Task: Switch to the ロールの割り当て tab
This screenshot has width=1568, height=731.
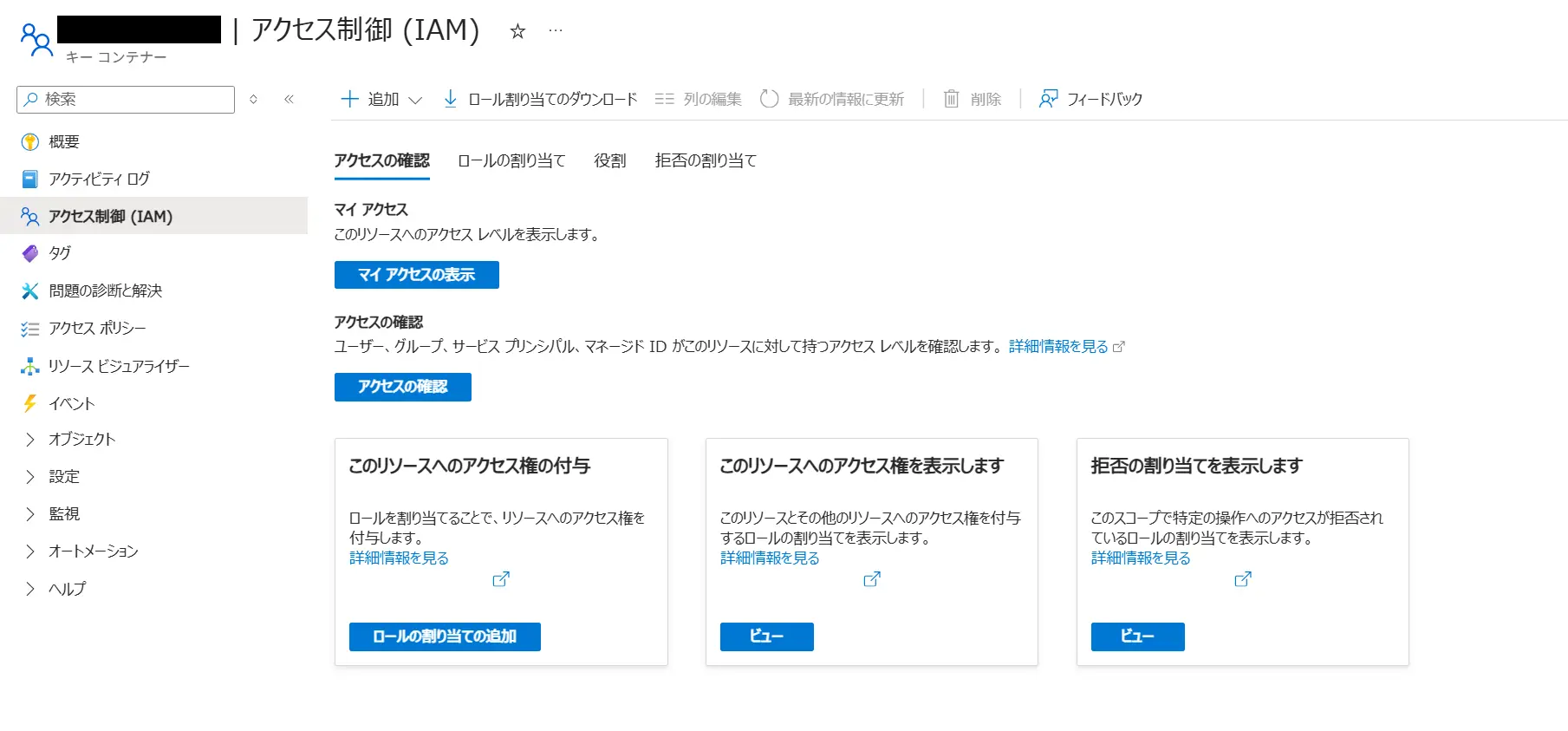Action: pyautogui.click(x=511, y=160)
